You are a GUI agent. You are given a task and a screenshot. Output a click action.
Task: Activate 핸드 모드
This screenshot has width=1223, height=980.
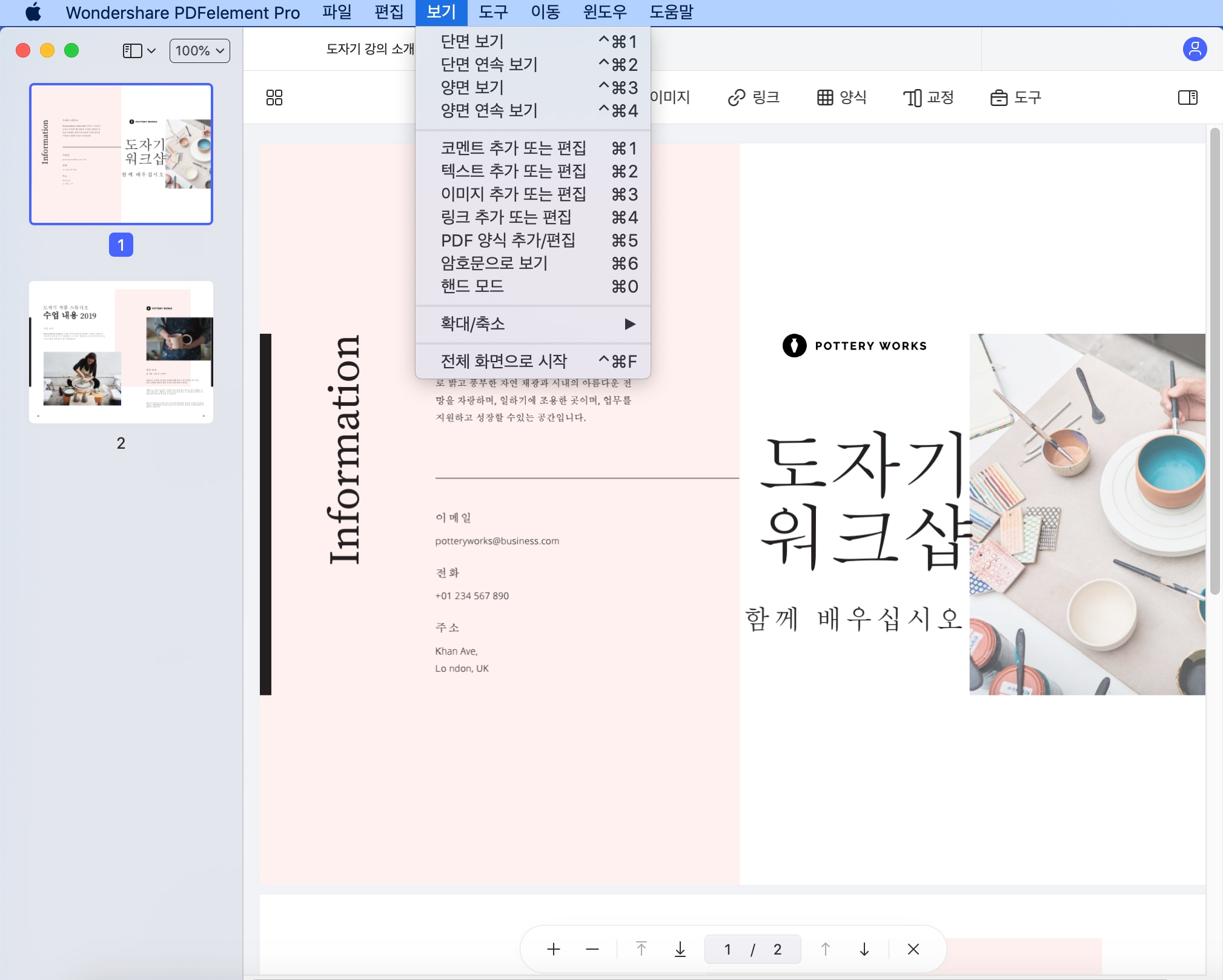533,286
